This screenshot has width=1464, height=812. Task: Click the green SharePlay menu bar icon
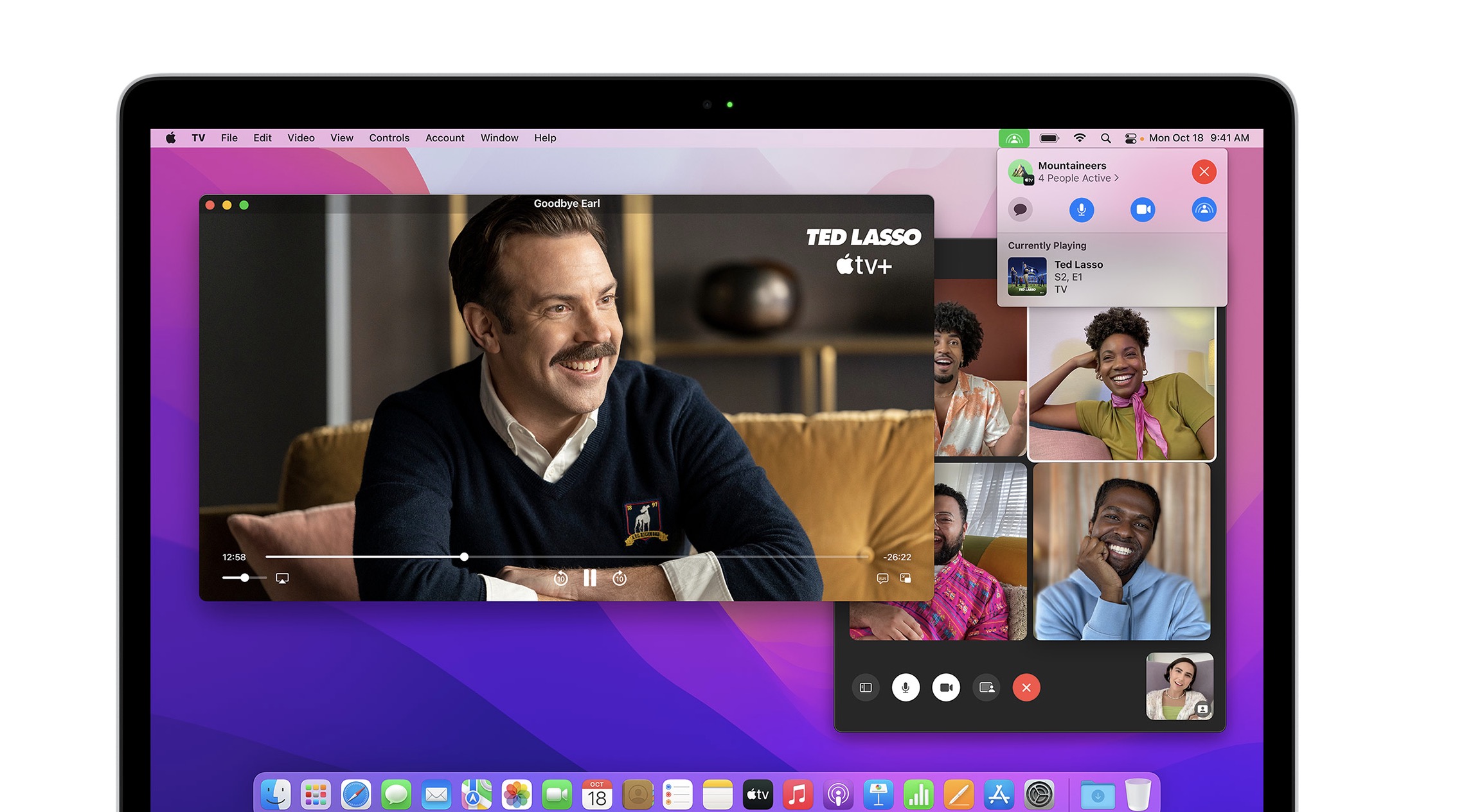[1014, 138]
